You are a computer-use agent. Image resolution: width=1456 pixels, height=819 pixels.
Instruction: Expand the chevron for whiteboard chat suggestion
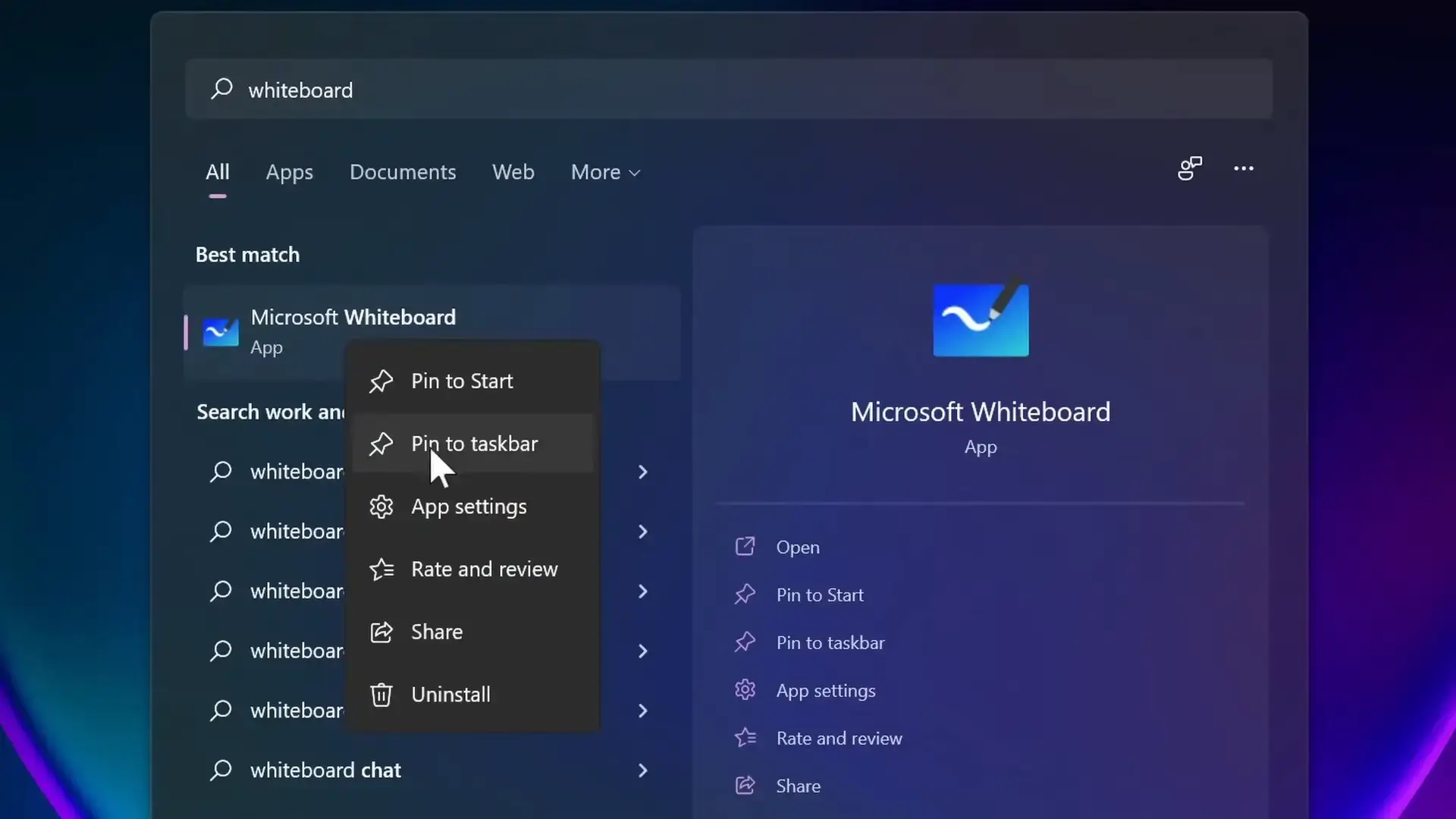(642, 770)
